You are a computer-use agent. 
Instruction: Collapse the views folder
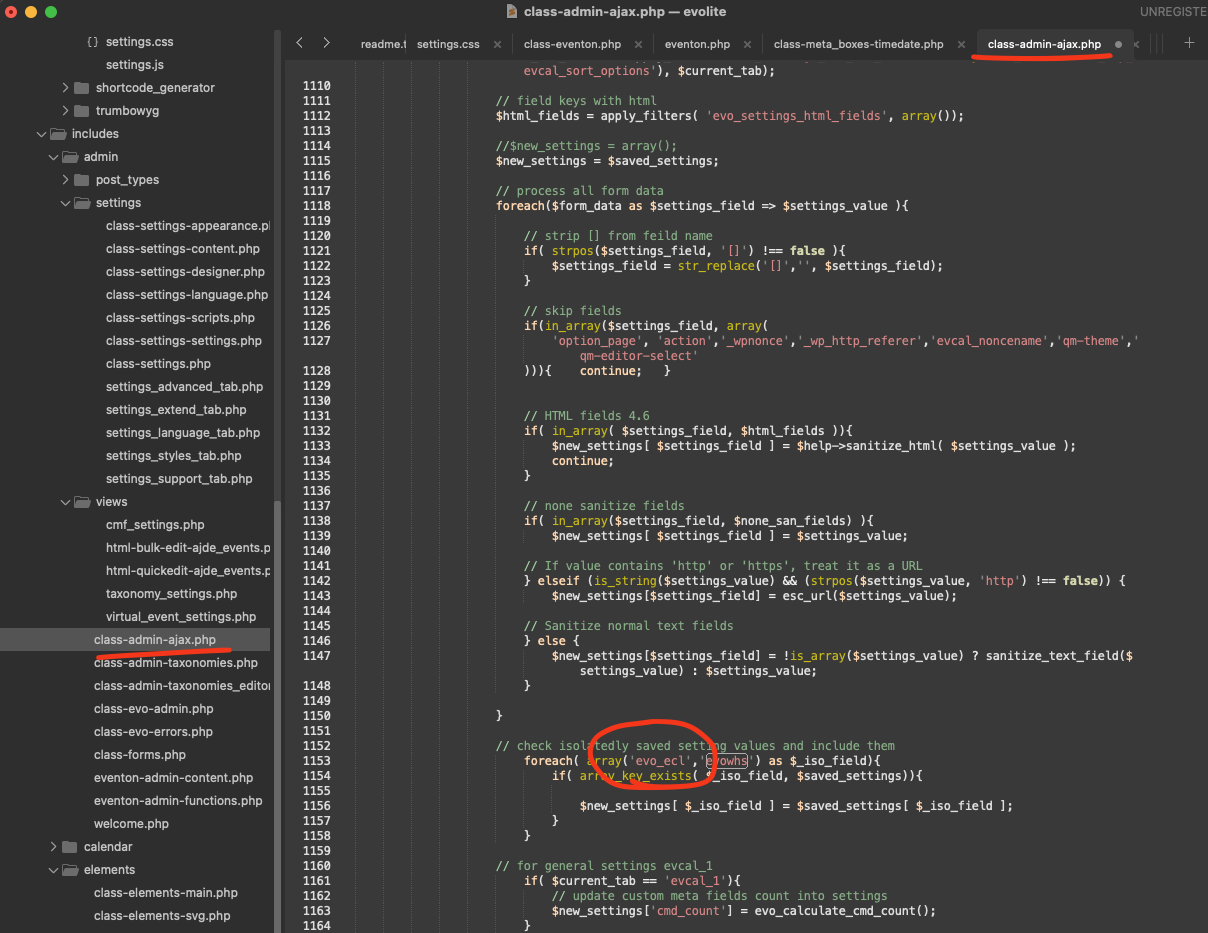pyautogui.click(x=66, y=502)
